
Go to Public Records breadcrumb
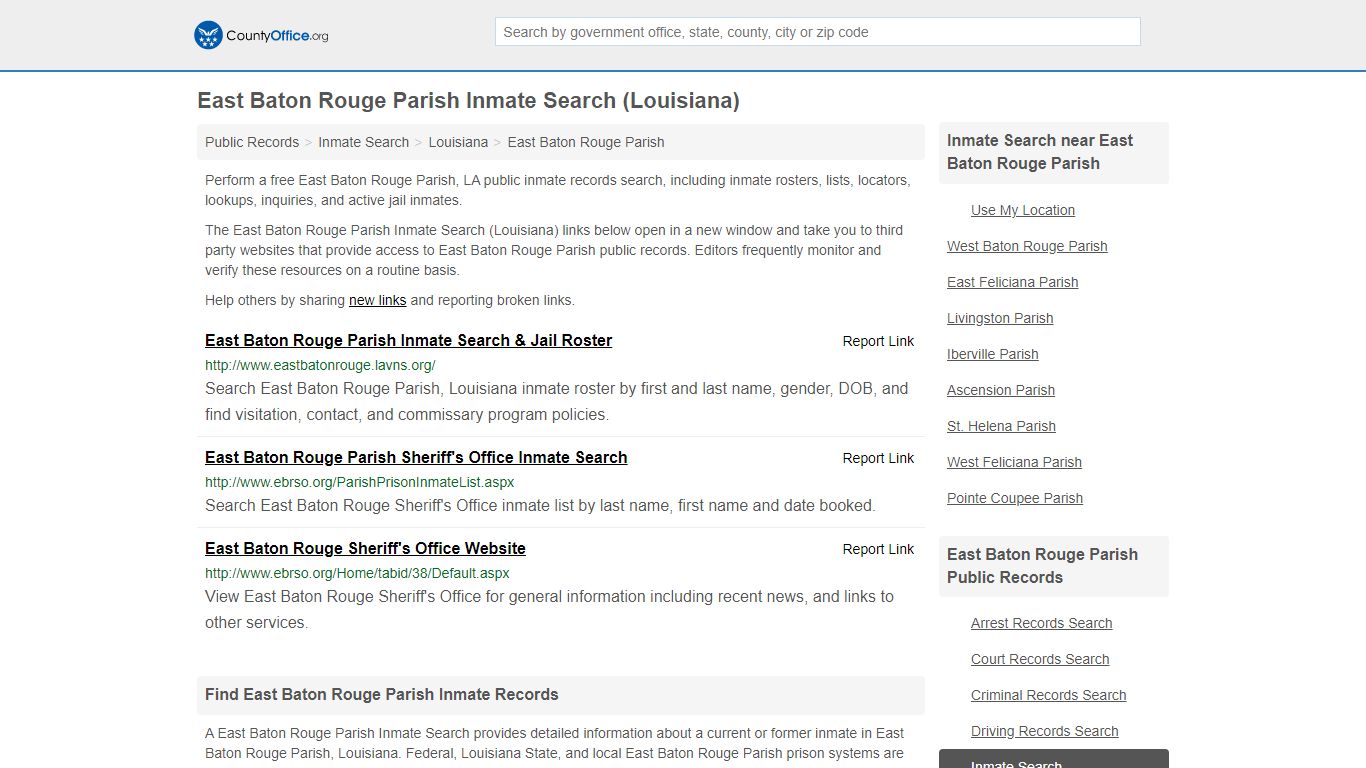[252, 142]
